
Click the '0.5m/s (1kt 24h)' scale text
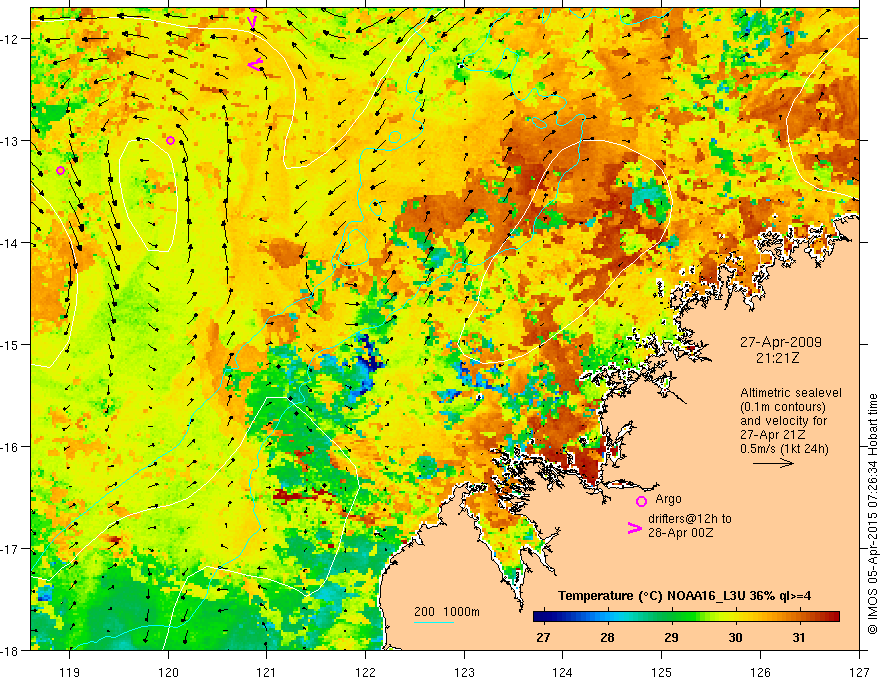[x=784, y=448]
